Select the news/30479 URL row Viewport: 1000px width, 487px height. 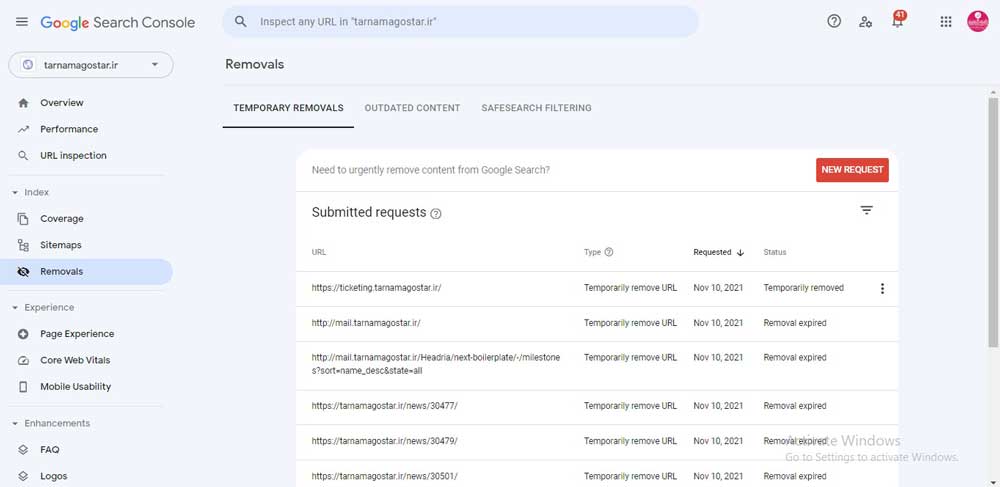coord(385,441)
